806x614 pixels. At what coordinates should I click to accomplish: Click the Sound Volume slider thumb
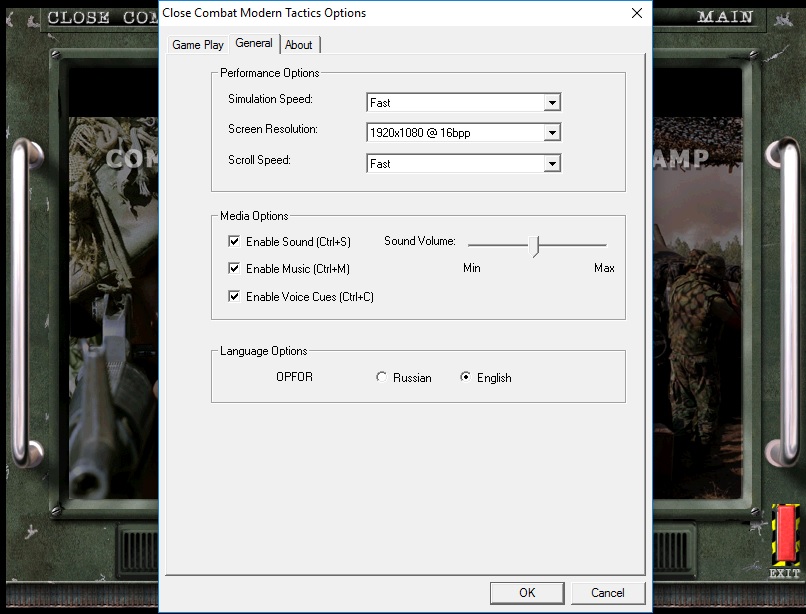click(535, 246)
